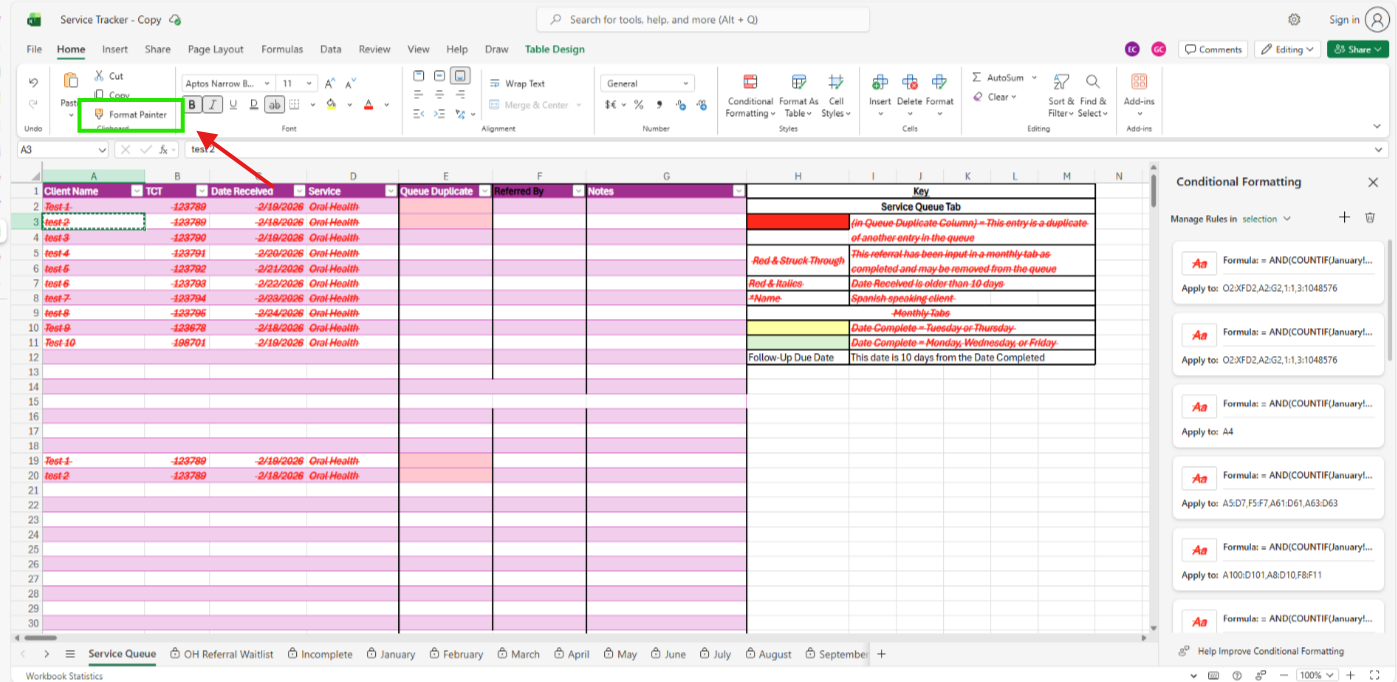Screen dimensions: 1397x682
Task: Open the File menu
Action: (x=34, y=49)
